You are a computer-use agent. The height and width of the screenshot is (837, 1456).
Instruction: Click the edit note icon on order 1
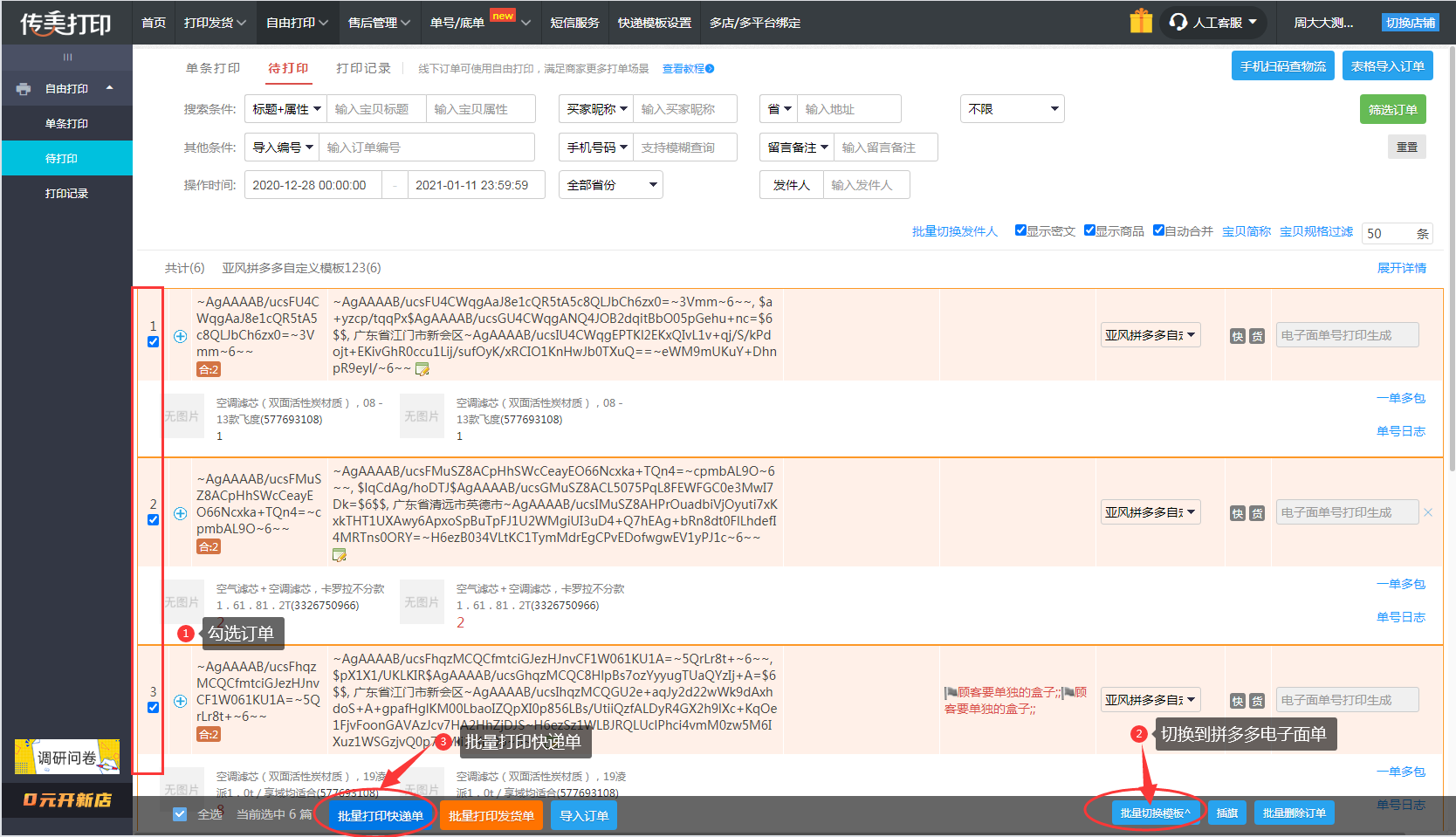click(422, 369)
